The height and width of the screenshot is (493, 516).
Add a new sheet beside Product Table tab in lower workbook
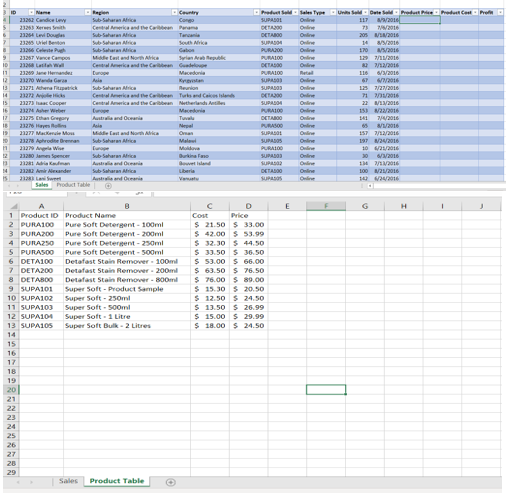coord(170,482)
